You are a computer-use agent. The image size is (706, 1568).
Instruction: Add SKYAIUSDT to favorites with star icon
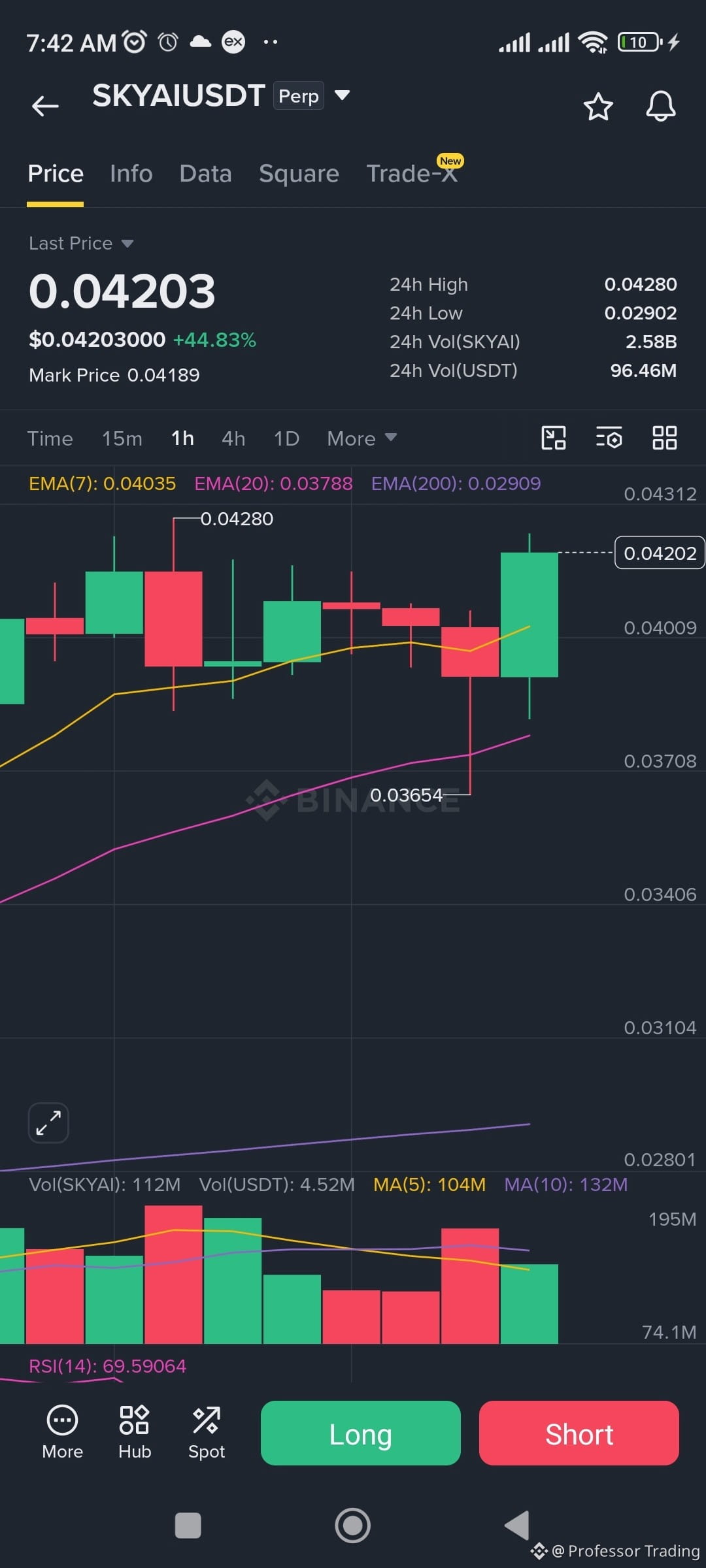[x=597, y=106]
